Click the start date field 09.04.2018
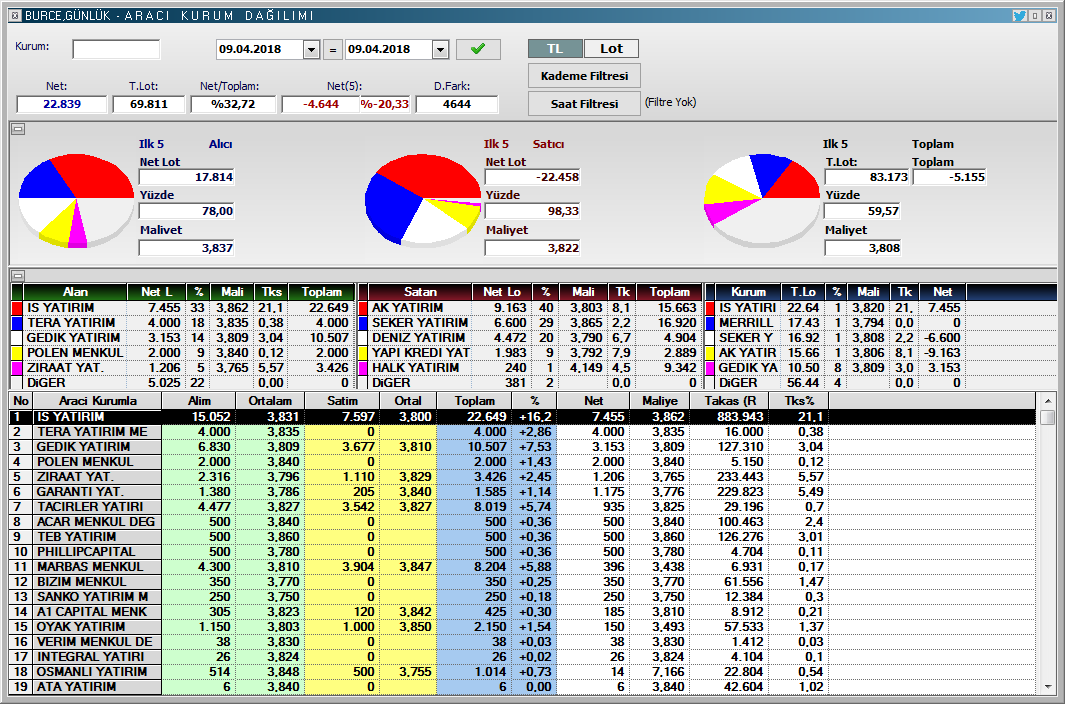Screen dimensions: 1065x704 coord(260,50)
